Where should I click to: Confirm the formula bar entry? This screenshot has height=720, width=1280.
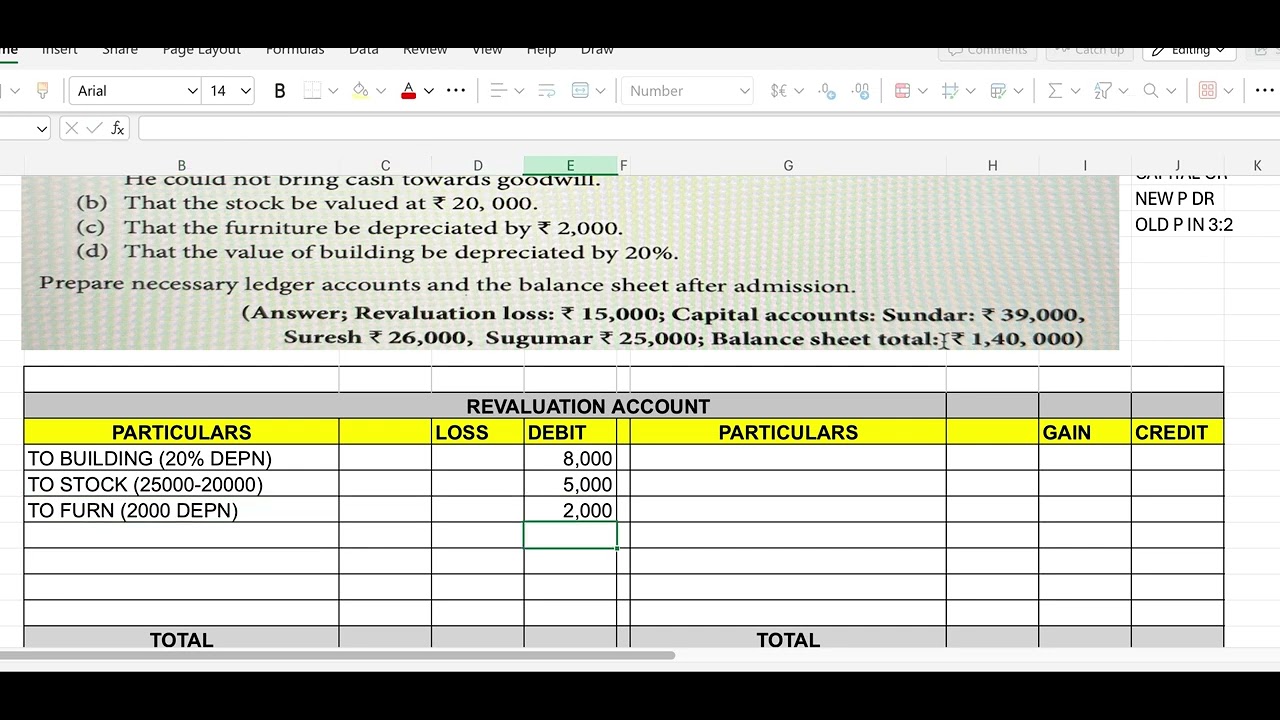click(x=94, y=128)
